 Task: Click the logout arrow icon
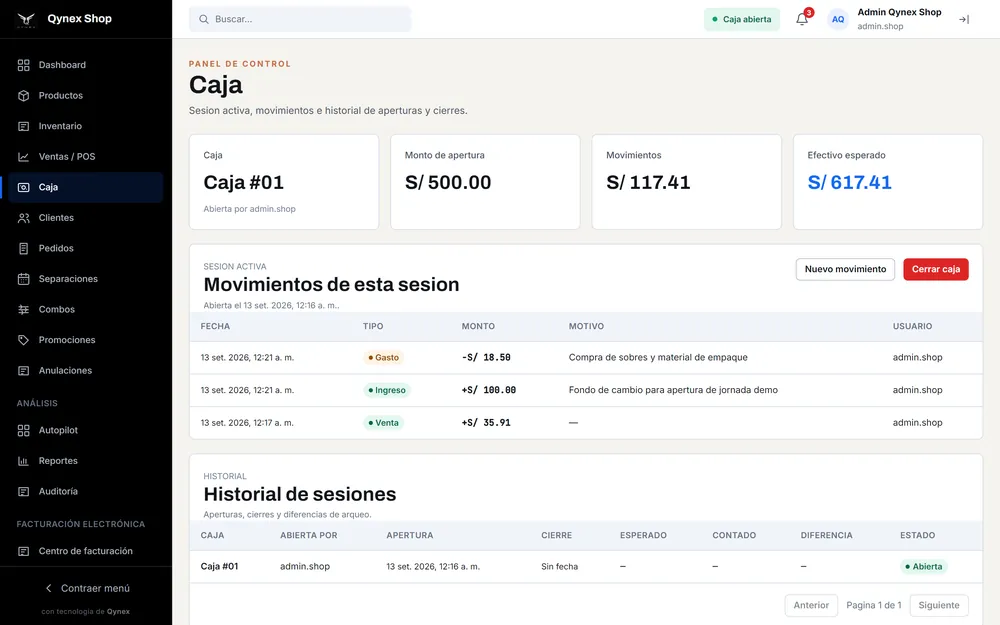click(x=964, y=19)
